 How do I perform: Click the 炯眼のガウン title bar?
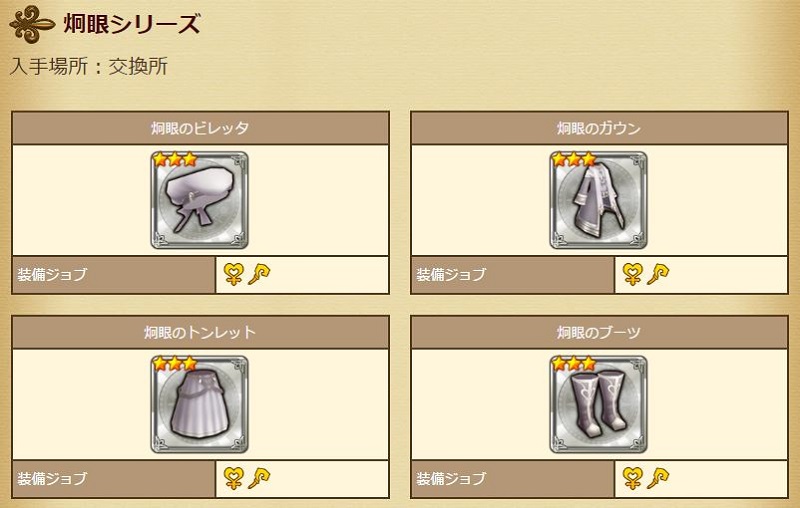coord(599,128)
